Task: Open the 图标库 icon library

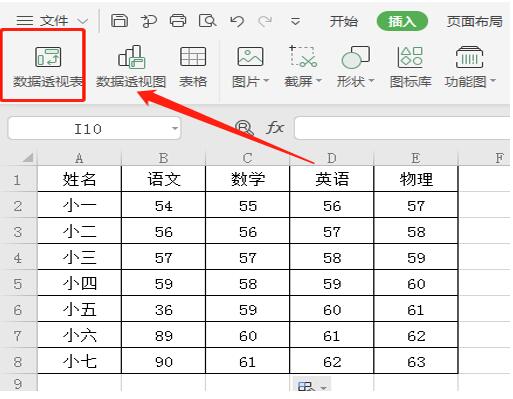Action: tap(411, 67)
